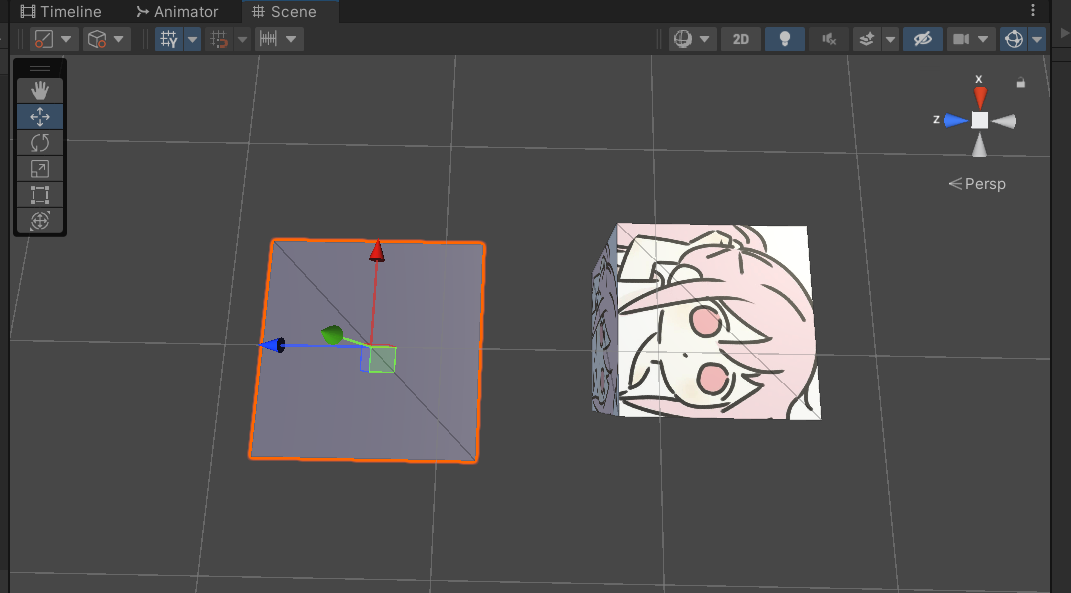Screen dimensions: 1071x593
Task: Expand the pivot/center handle position dropdown
Action: pos(66,39)
